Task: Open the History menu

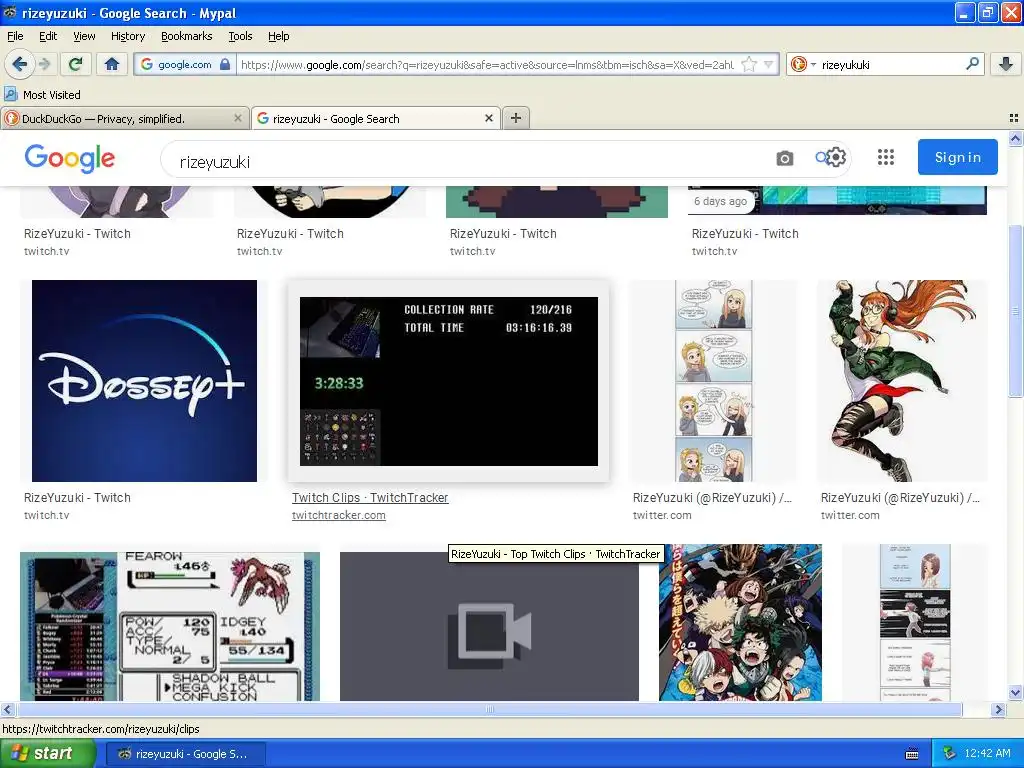Action: pos(127,37)
